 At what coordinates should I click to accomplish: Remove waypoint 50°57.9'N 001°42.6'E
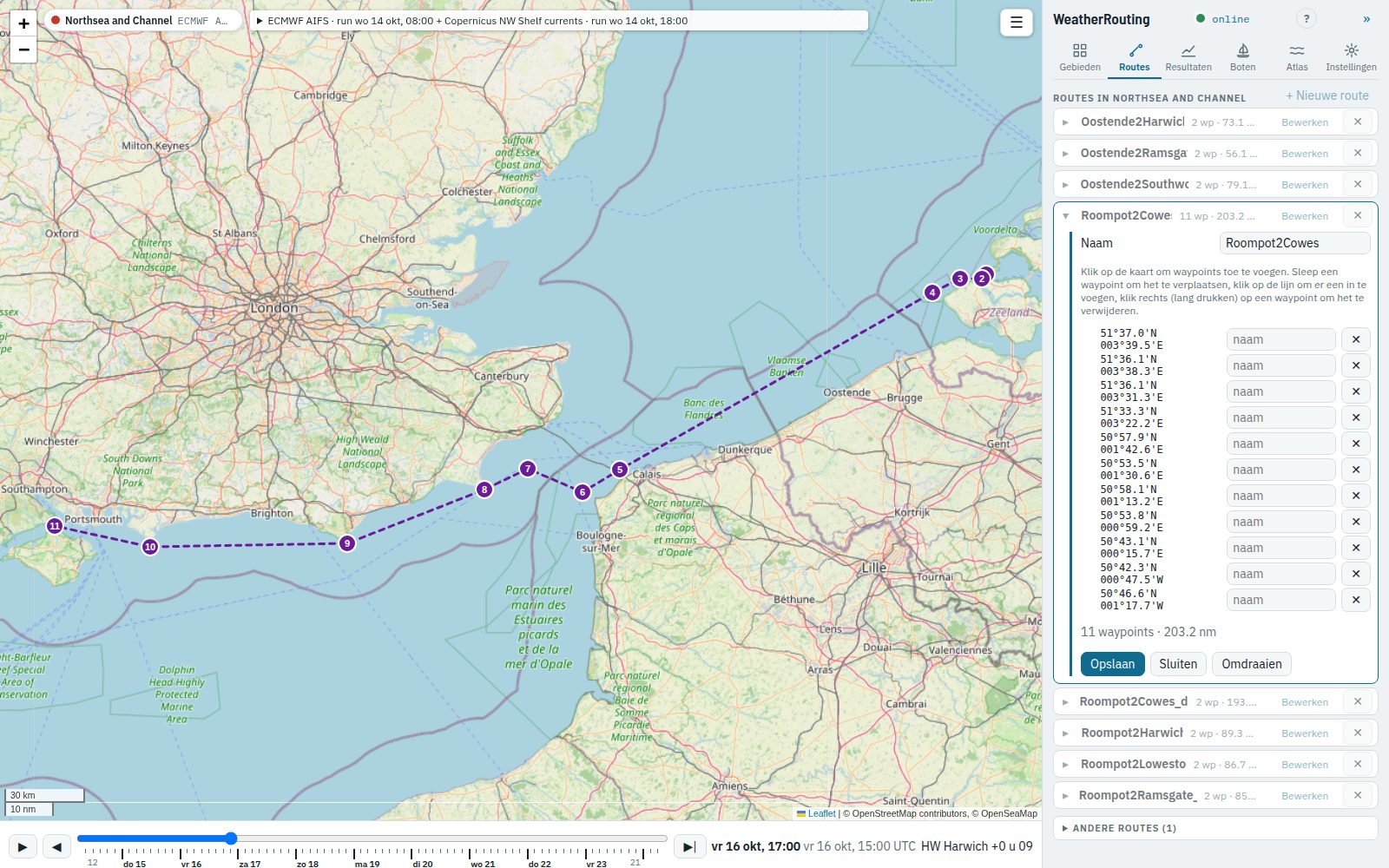[1355, 444]
